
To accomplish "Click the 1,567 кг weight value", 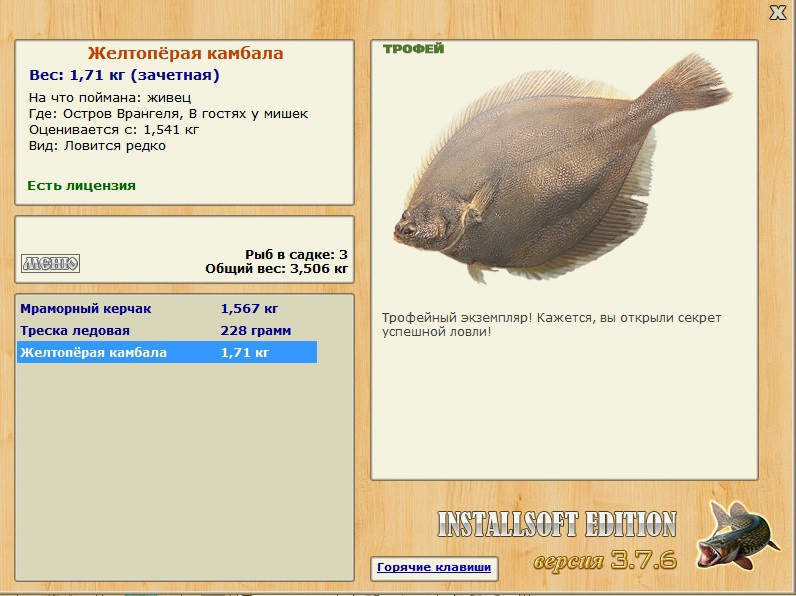I will (249, 309).
